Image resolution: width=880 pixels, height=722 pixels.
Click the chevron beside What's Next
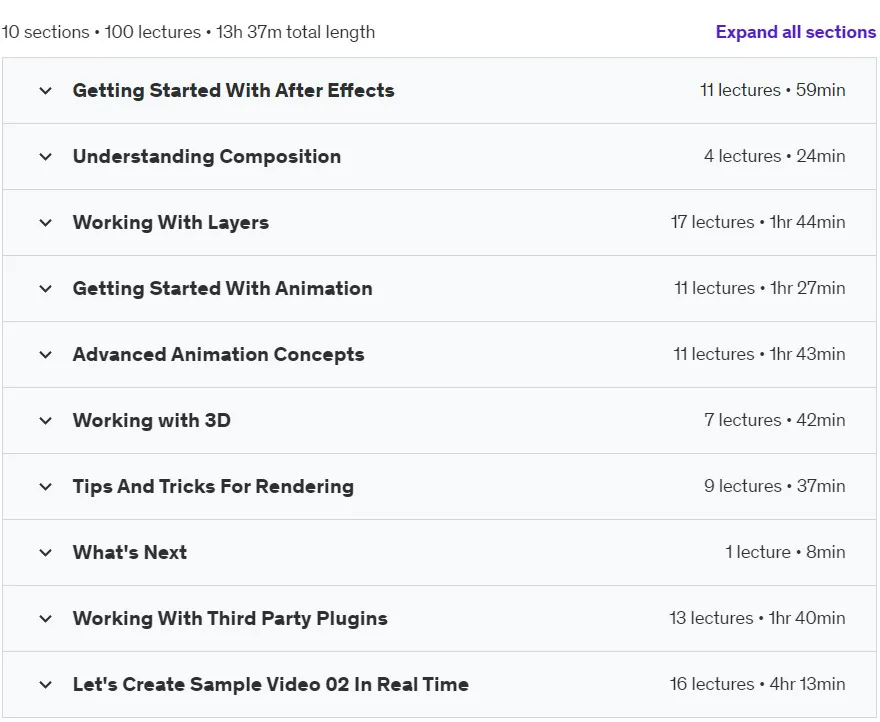[45, 552]
